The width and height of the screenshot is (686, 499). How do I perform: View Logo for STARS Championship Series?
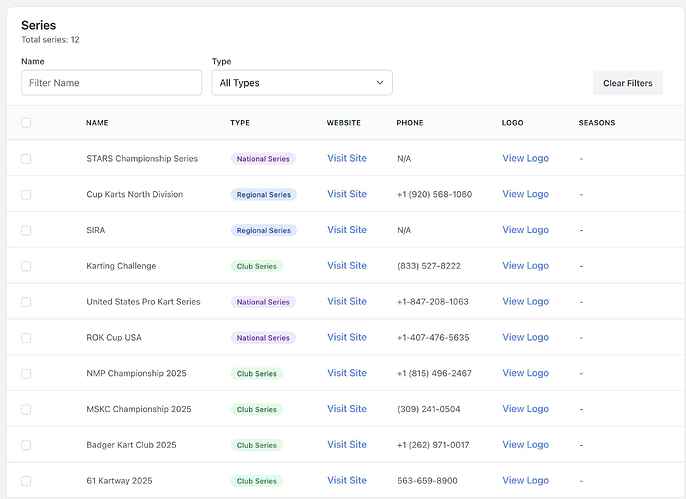525,158
